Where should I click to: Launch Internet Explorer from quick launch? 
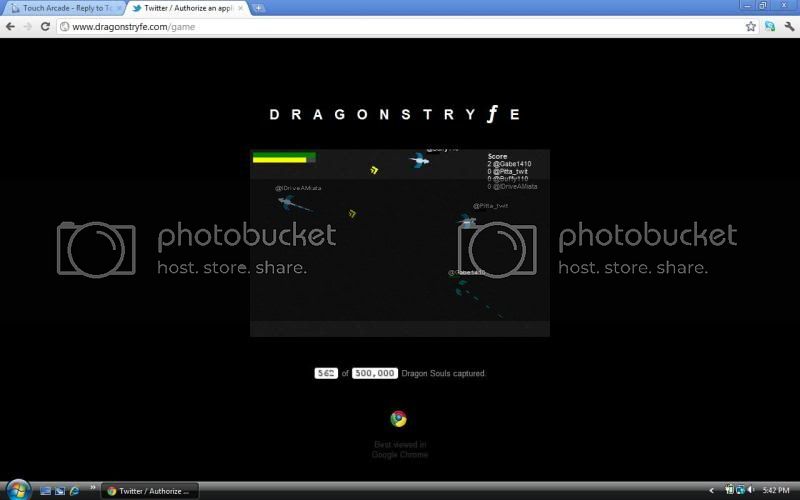(74, 491)
